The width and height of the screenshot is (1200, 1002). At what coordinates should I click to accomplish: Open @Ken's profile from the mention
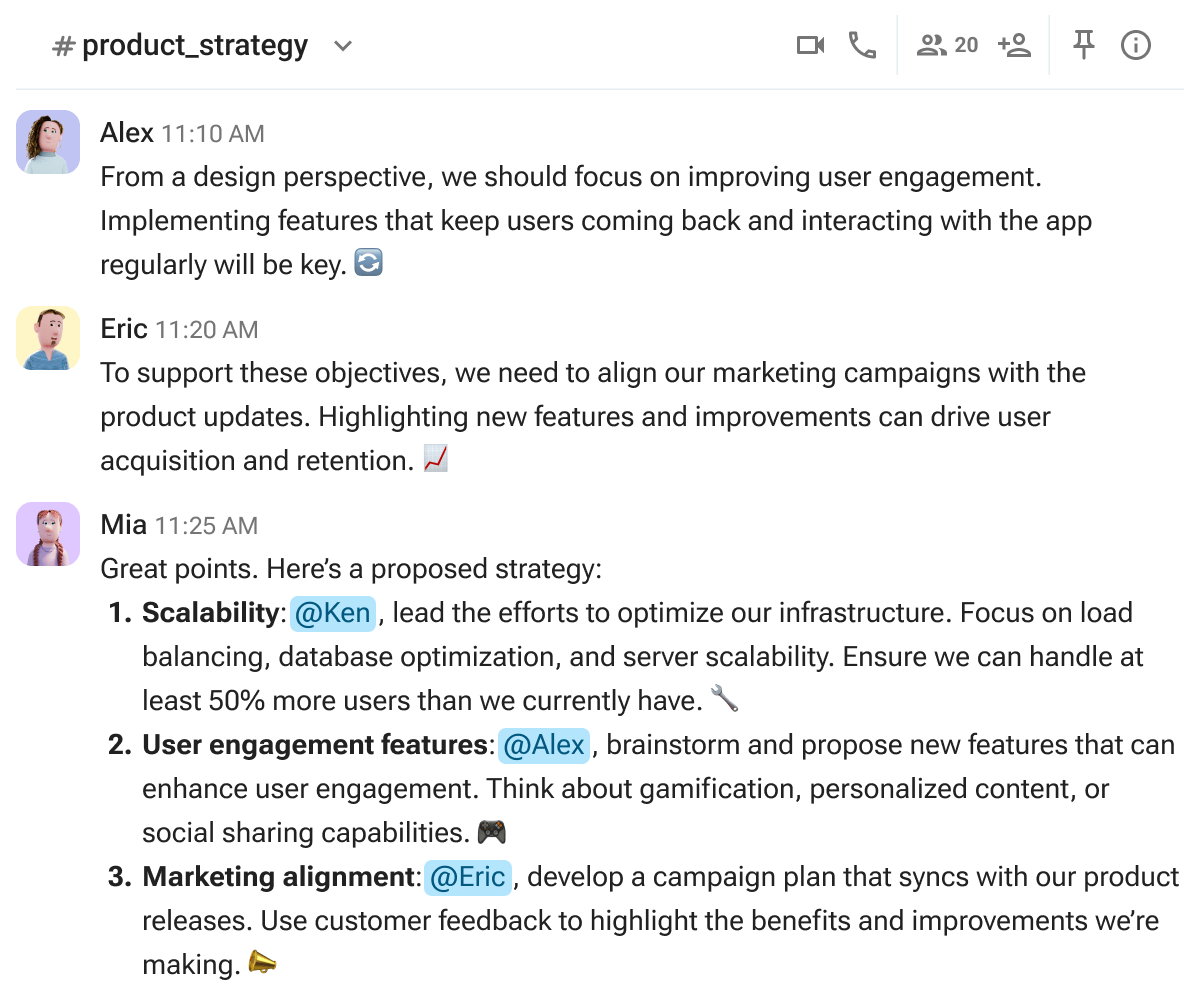pyautogui.click(x=333, y=613)
